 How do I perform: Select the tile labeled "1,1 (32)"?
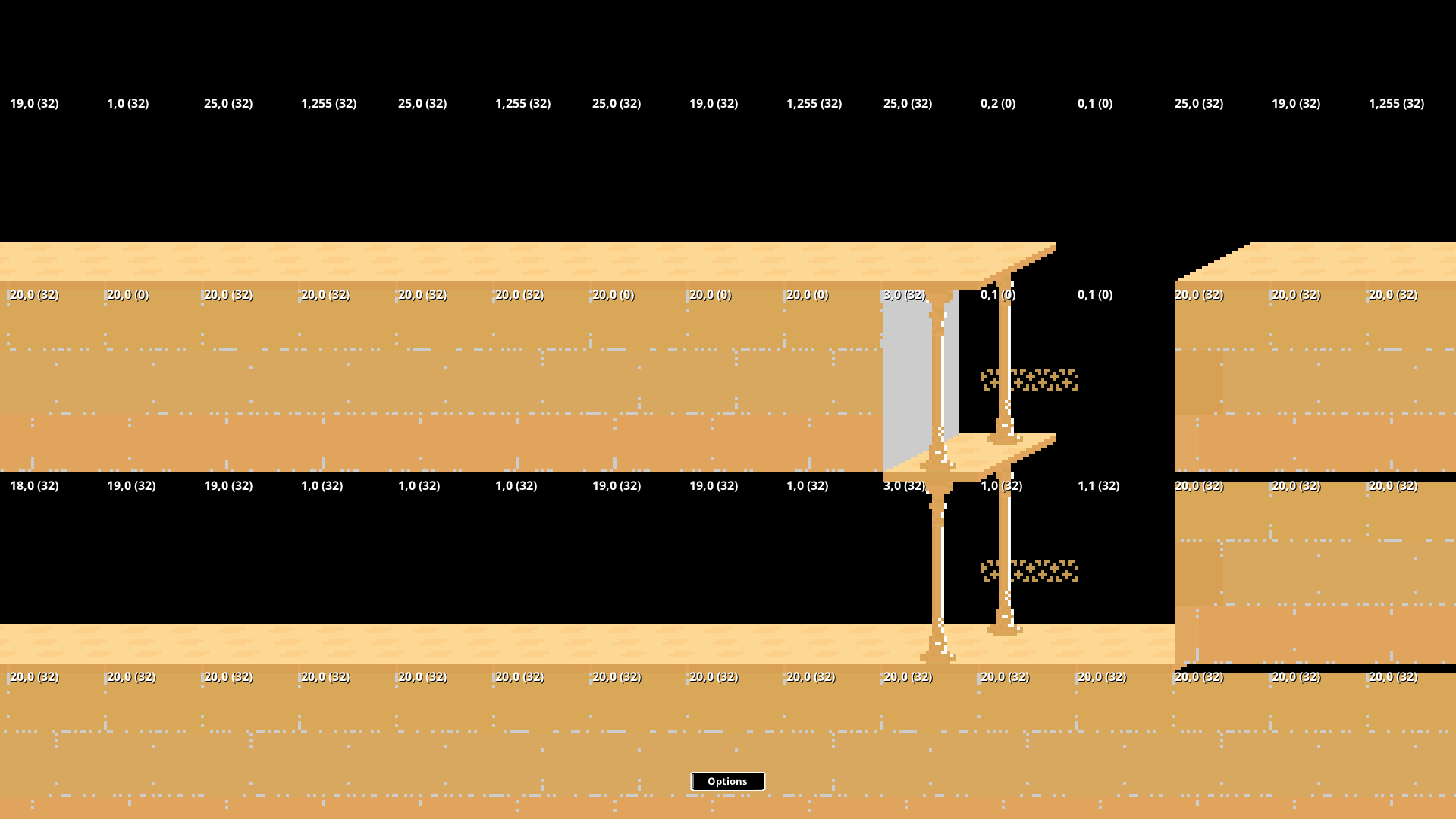[x=1098, y=485]
